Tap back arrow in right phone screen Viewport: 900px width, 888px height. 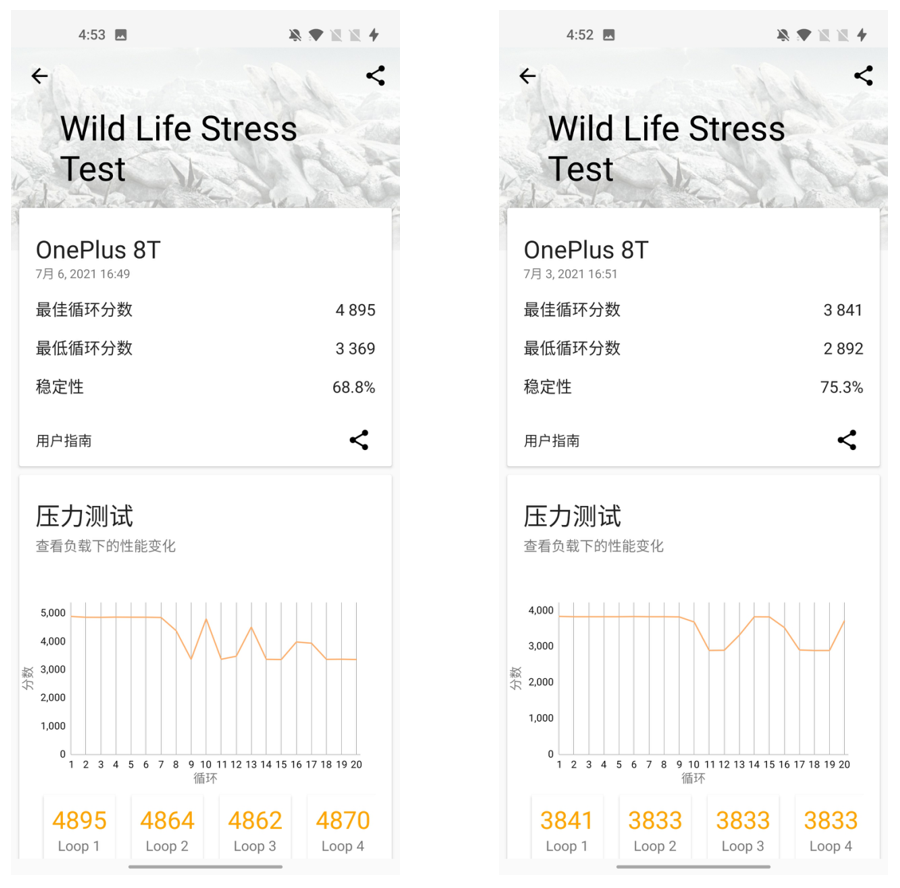[x=528, y=76]
